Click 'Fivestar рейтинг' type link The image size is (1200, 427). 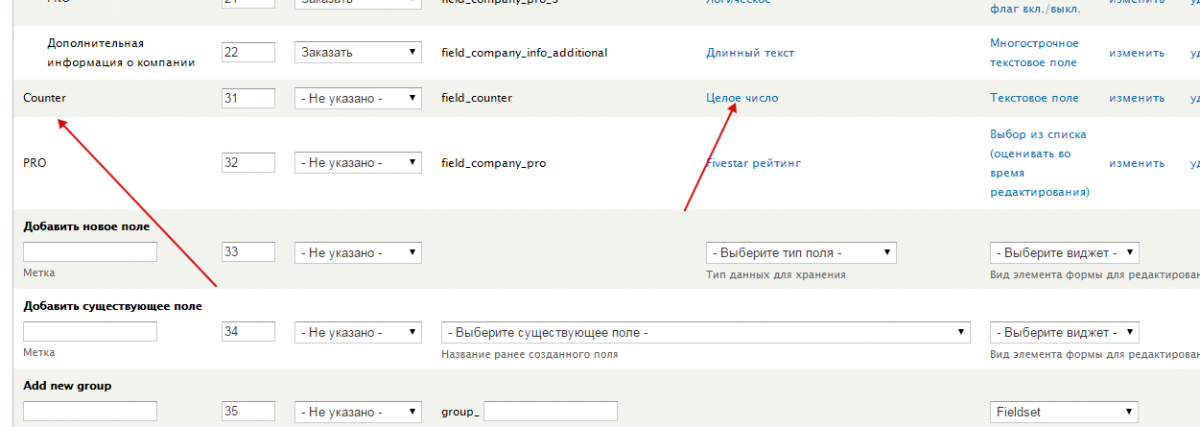tap(753, 163)
